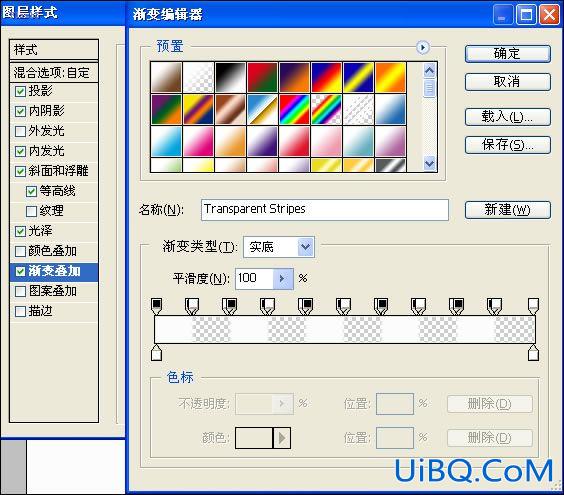Click the last opacity stop at right end

tap(533, 306)
